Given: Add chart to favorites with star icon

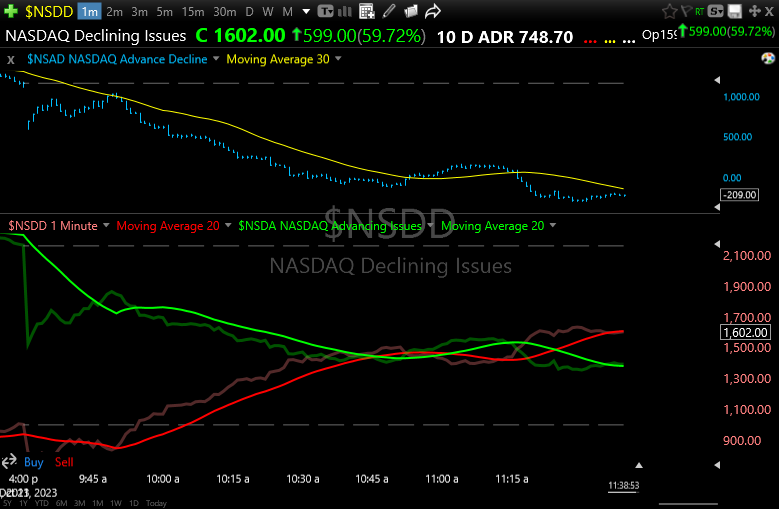Looking at the screenshot, I should (669, 12).
